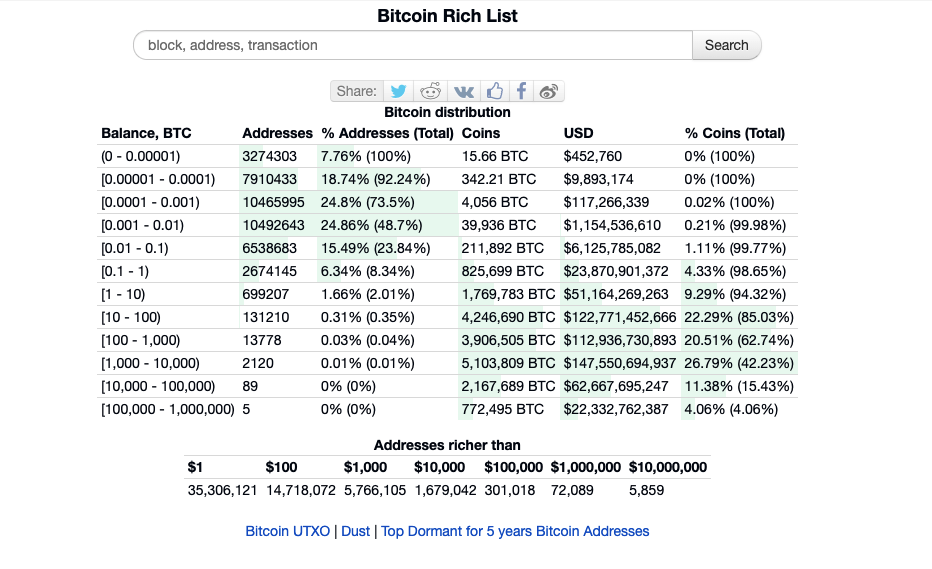Viewport: 932px width, 569px height.
Task: Open Top Dormant for 5 years Bitcoin Addresses
Action: tap(515, 531)
